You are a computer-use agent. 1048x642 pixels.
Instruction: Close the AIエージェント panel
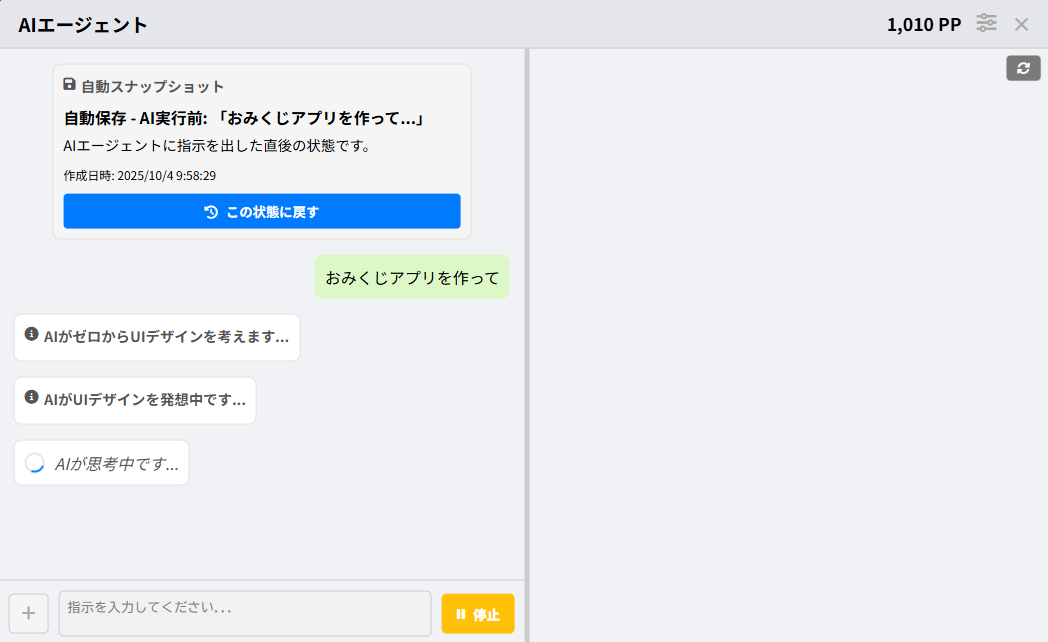[1021, 24]
